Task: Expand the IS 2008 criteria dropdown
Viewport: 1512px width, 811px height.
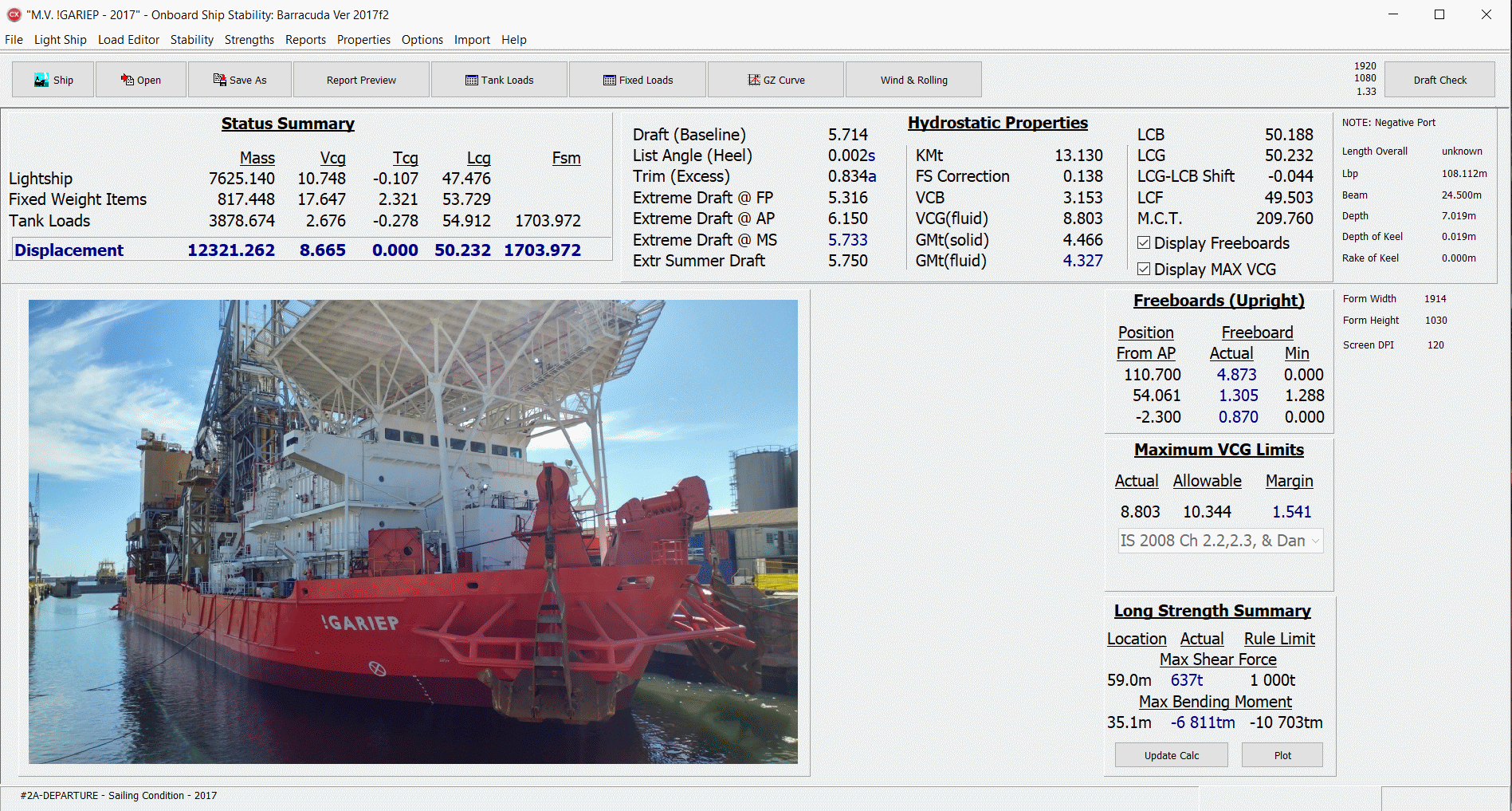Action: [x=1315, y=541]
